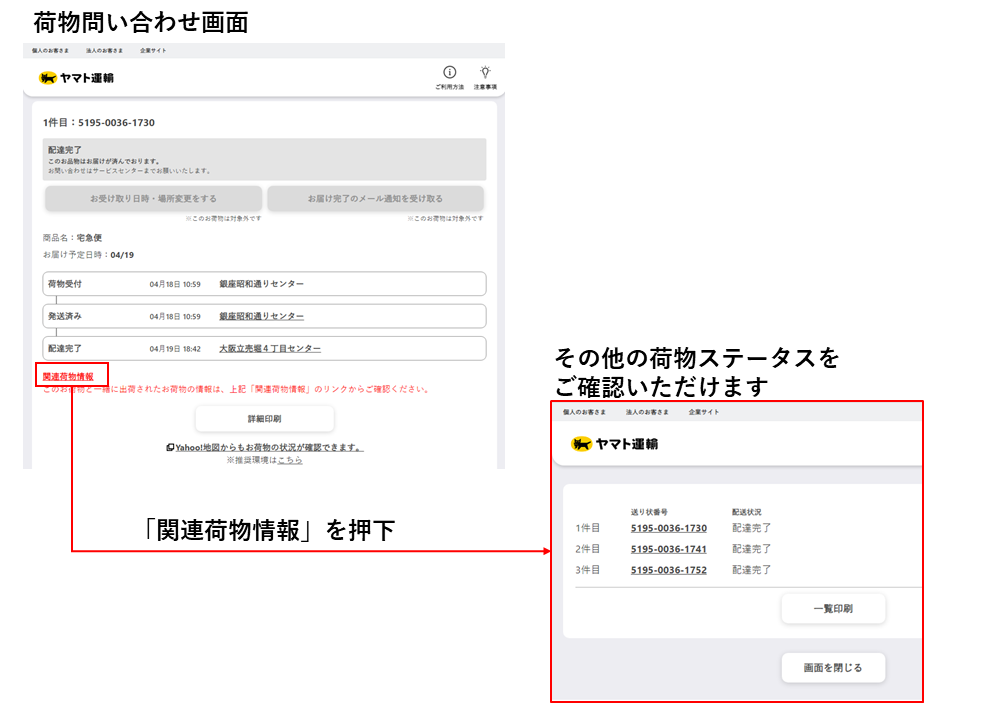Click お届け完了のメール通知を受け取る button
Screen dimensions: 998x720
(375, 199)
